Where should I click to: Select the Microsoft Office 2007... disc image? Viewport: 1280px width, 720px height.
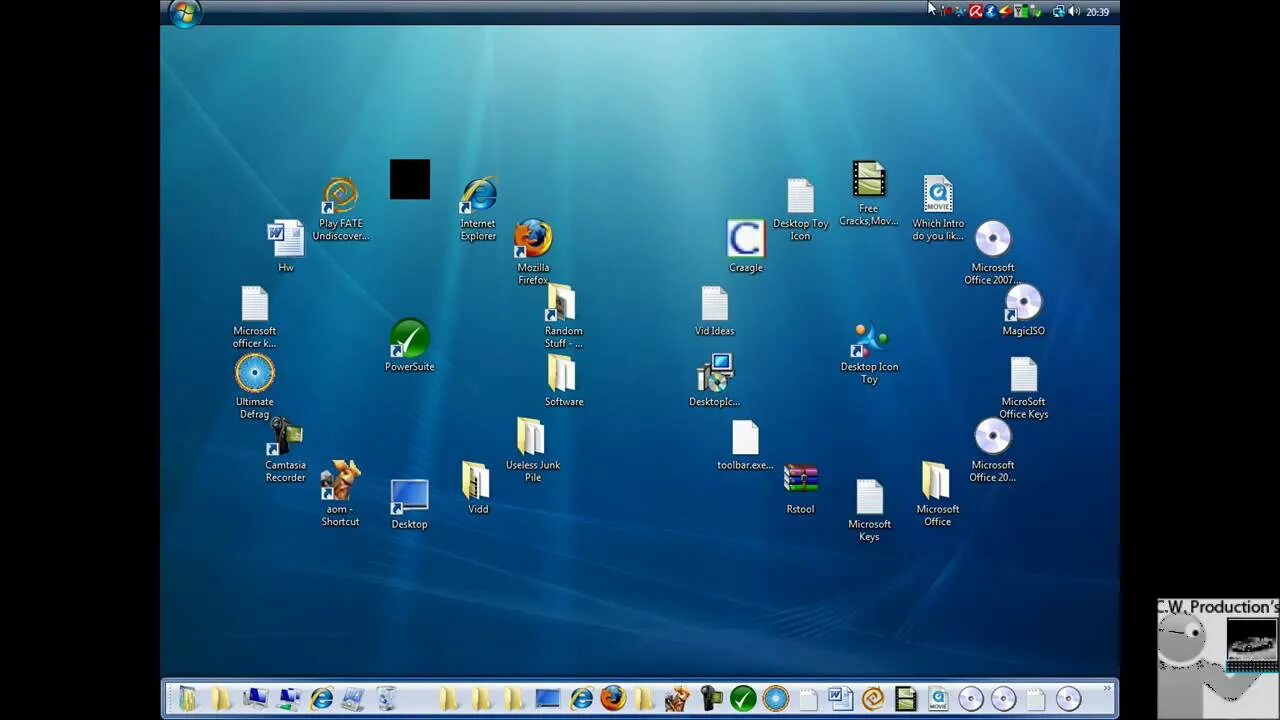click(993, 253)
